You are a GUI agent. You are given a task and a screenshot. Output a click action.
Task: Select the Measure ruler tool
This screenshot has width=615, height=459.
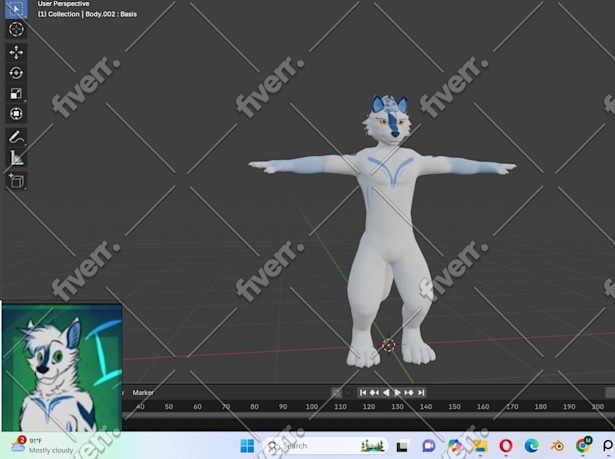coord(16,158)
